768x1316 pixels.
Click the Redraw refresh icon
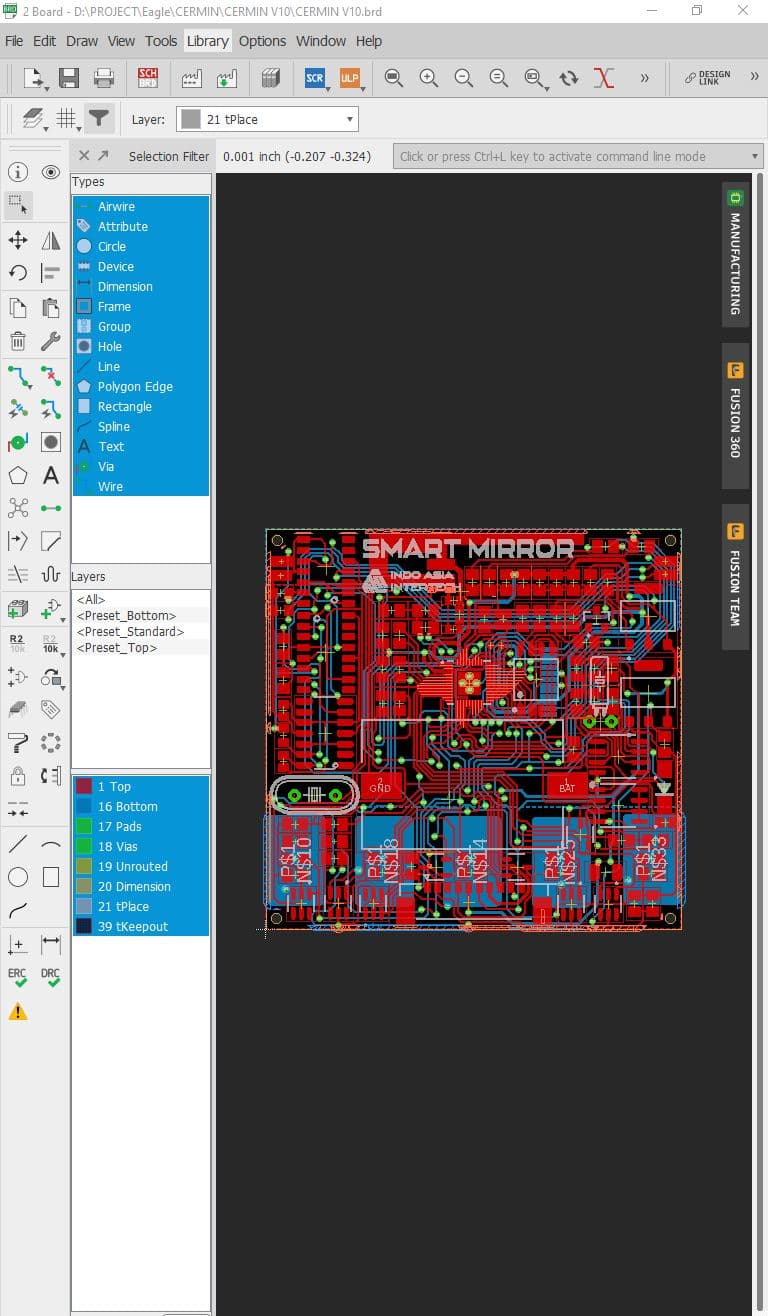(x=569, y=78)
